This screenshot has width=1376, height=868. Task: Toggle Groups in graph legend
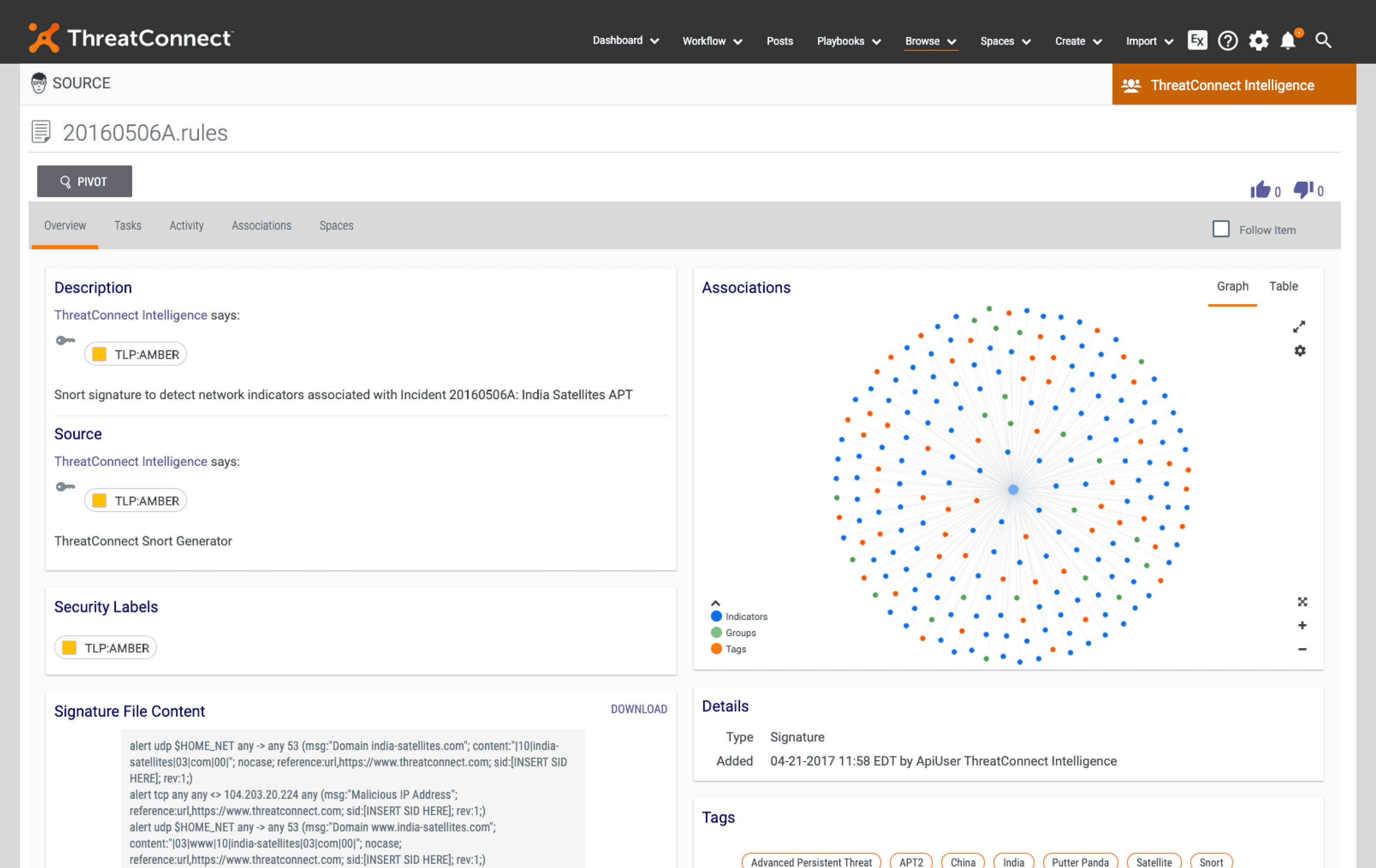733,632
